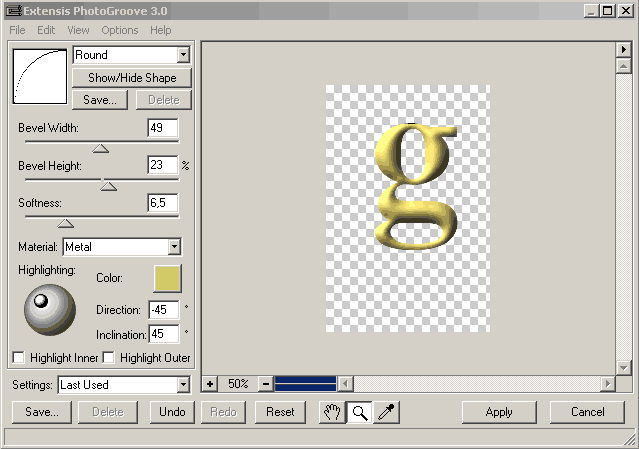Click the highlight direction sphere

pyautogui.click(x=49, y=310)
